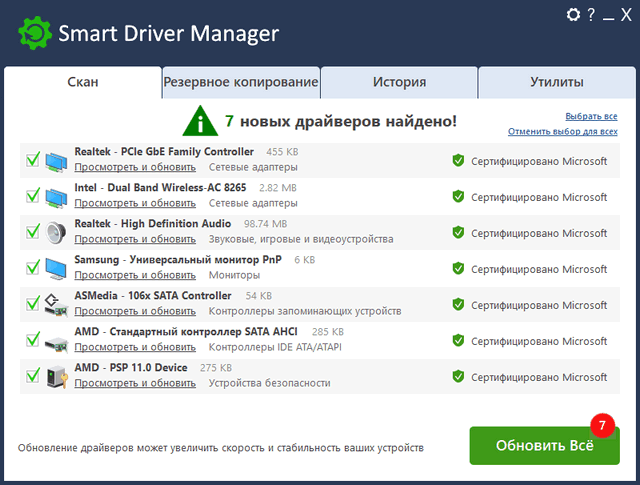Viewport: 640px width, 485px height.
Task: Click Просмотреть и обновить under Realtek Audio
Action: (135, 239)
